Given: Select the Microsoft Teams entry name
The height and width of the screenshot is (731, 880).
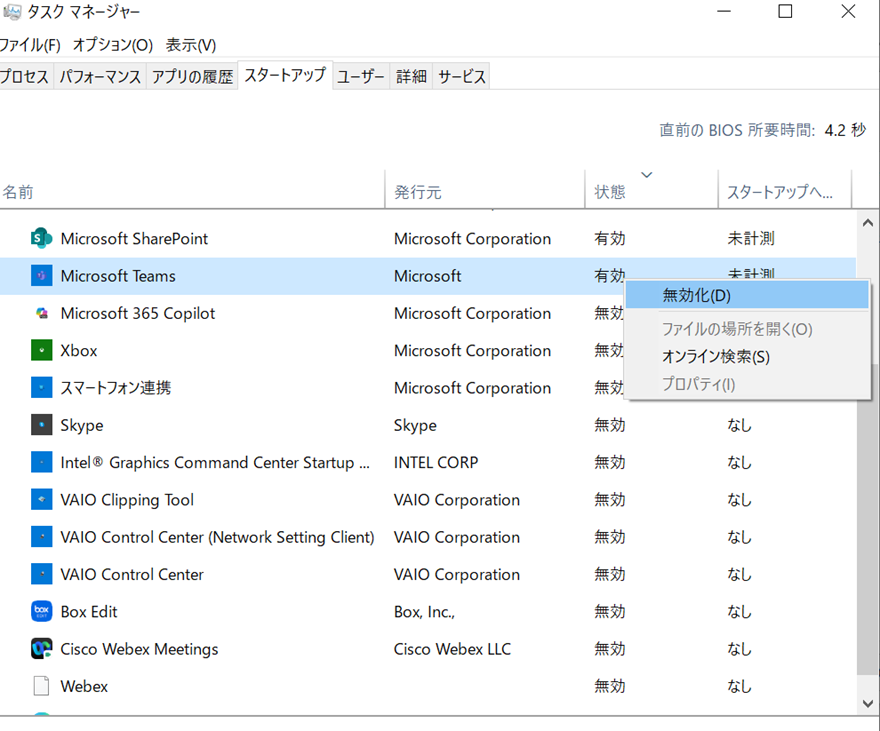Looking at the screenshot, I should pos(118,275).
